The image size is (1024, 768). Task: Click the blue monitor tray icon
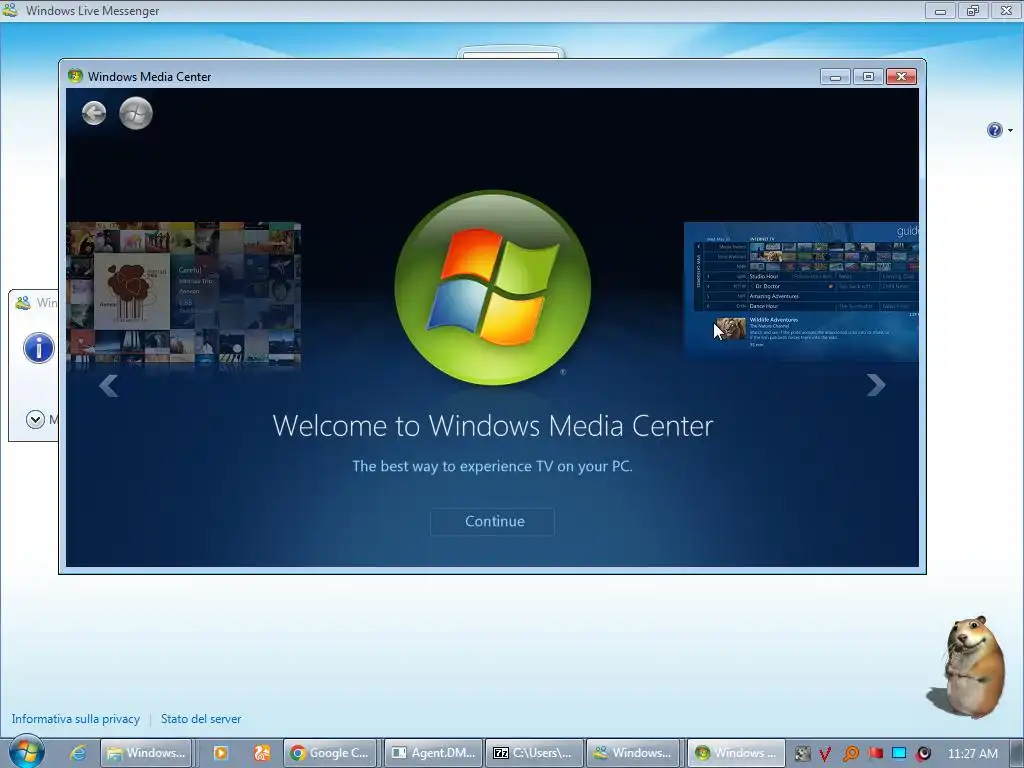click(x=899, y=753)
